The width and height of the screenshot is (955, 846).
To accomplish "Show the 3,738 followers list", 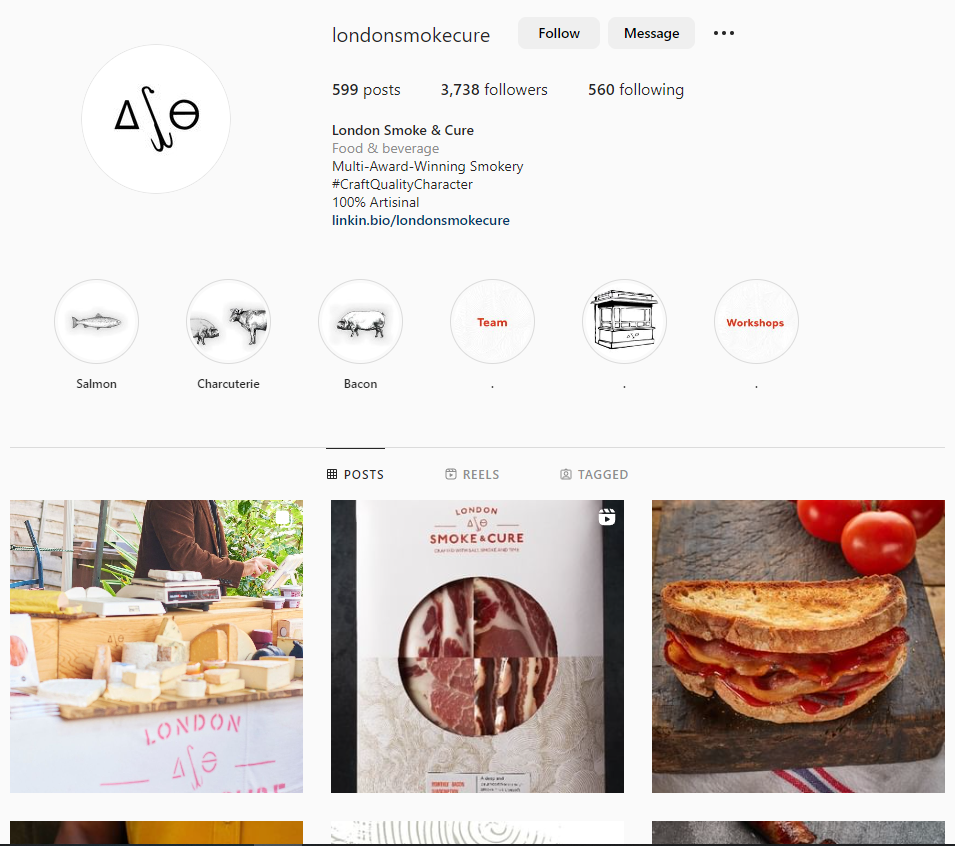I will 494,90.
